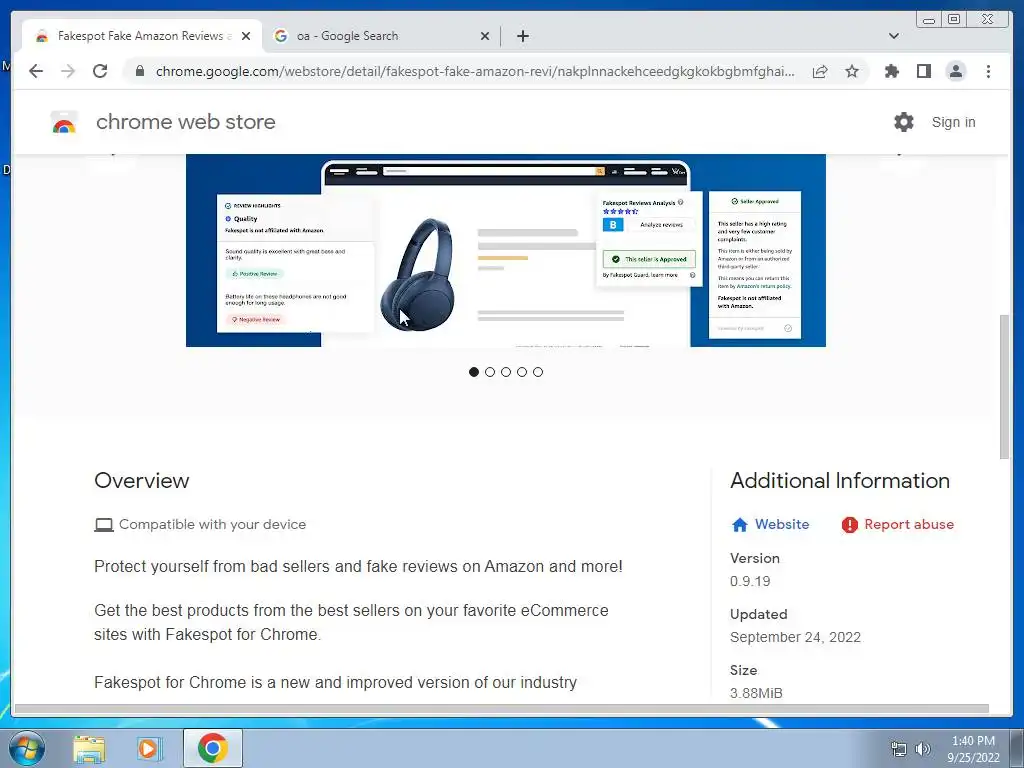The height and width of the screenshot is (768, 1024).
Task: Click the size value 3.88MiB
Action: click(756, 693)
